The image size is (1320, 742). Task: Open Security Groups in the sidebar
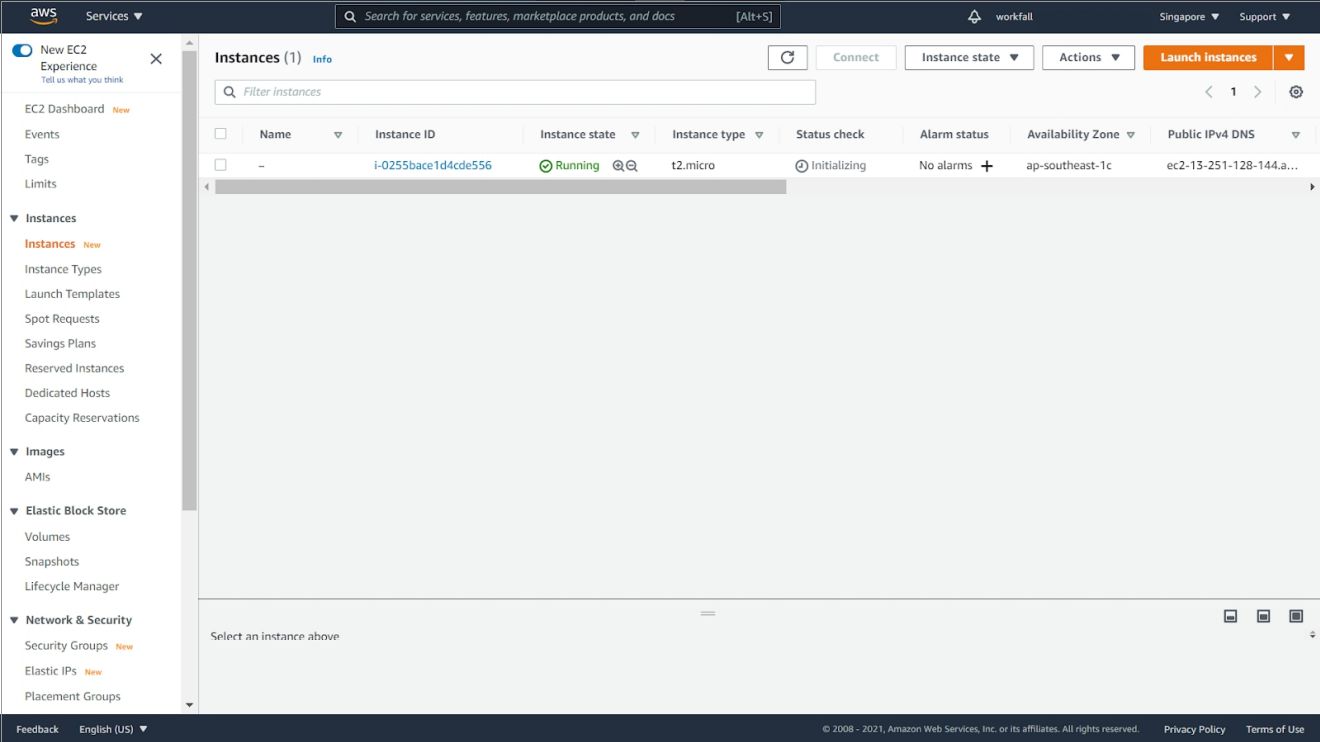(66, 646)
